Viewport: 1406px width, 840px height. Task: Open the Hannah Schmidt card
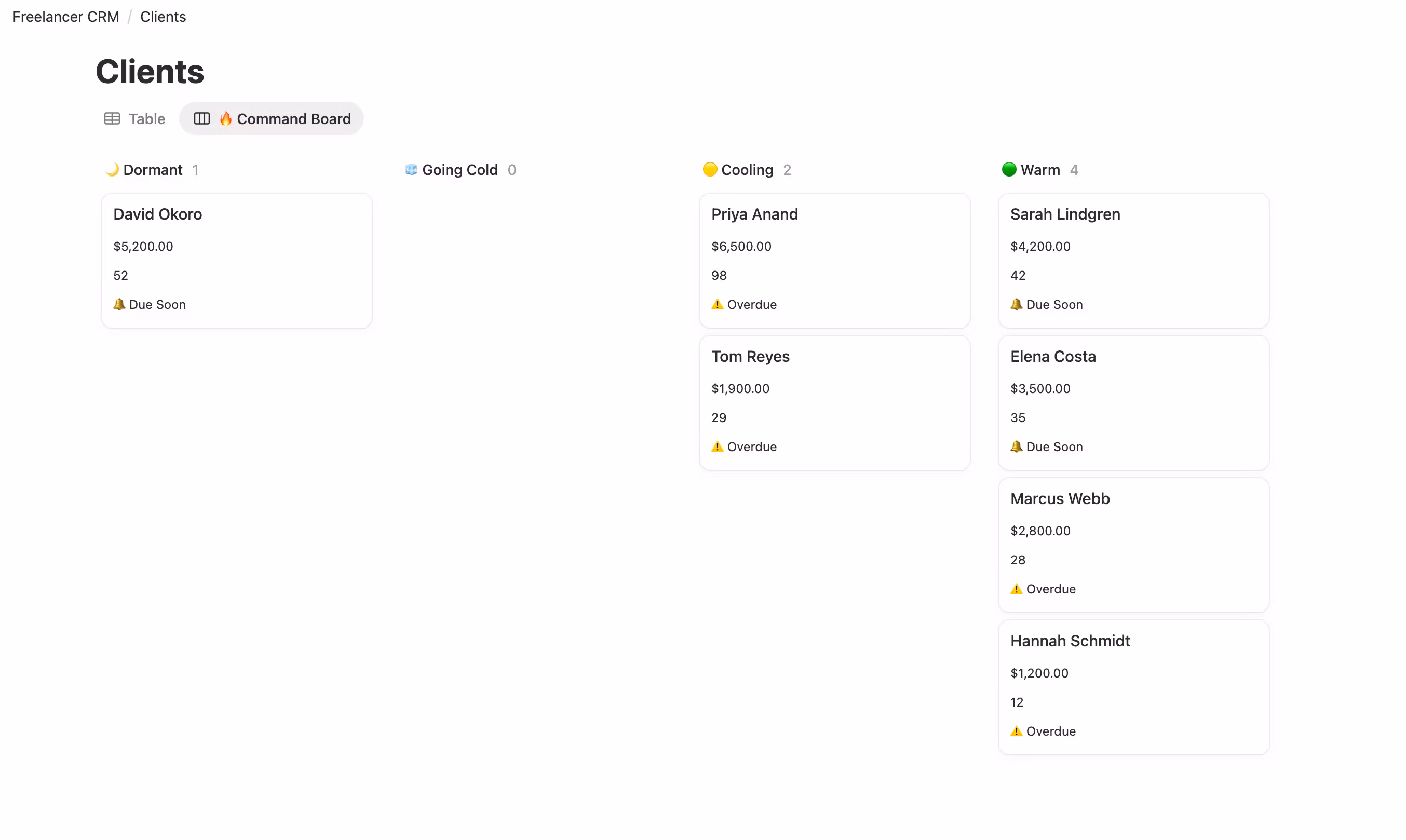tap(1133, 687)
